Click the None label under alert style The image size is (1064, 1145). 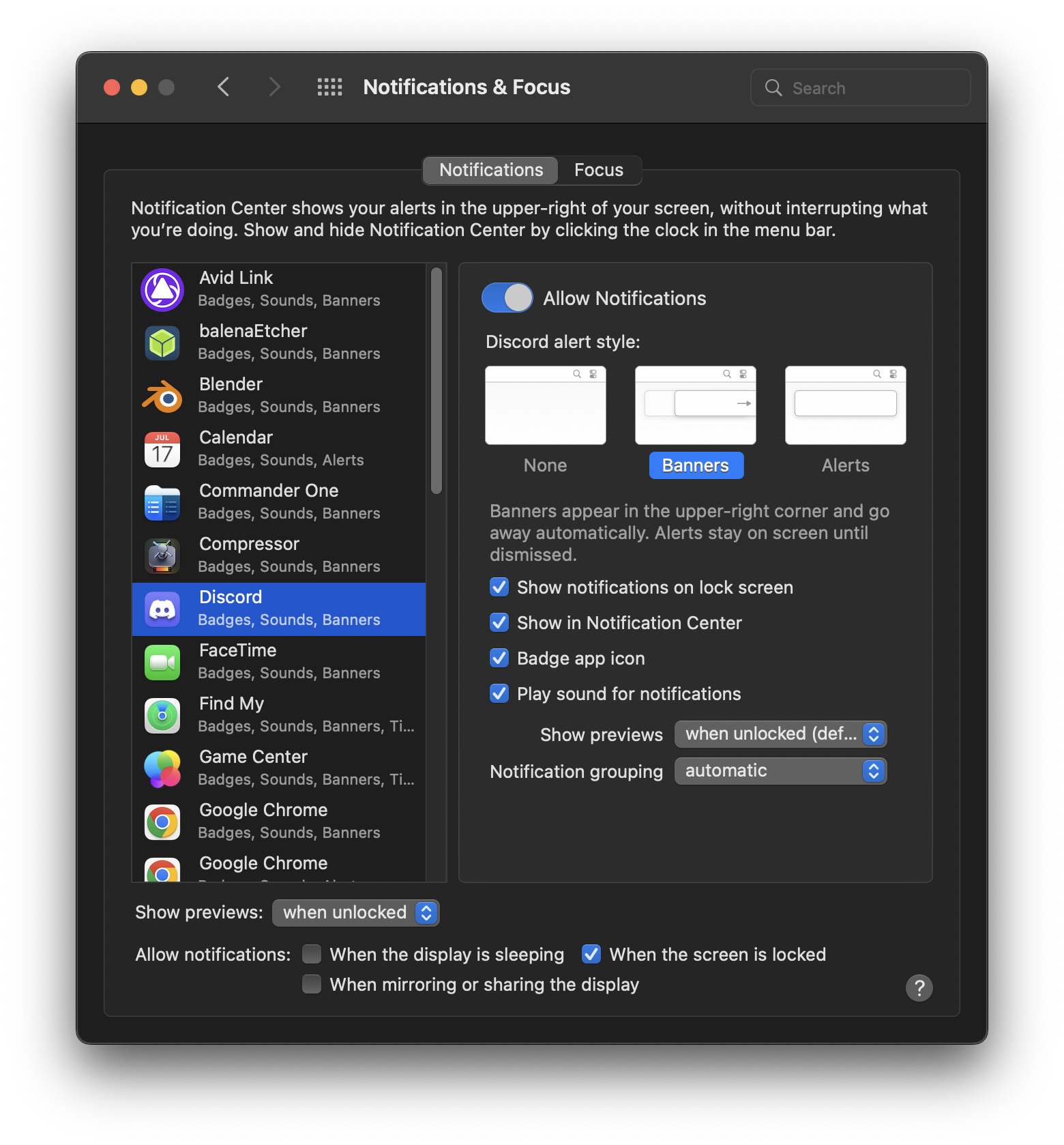(x=546, y=465)
